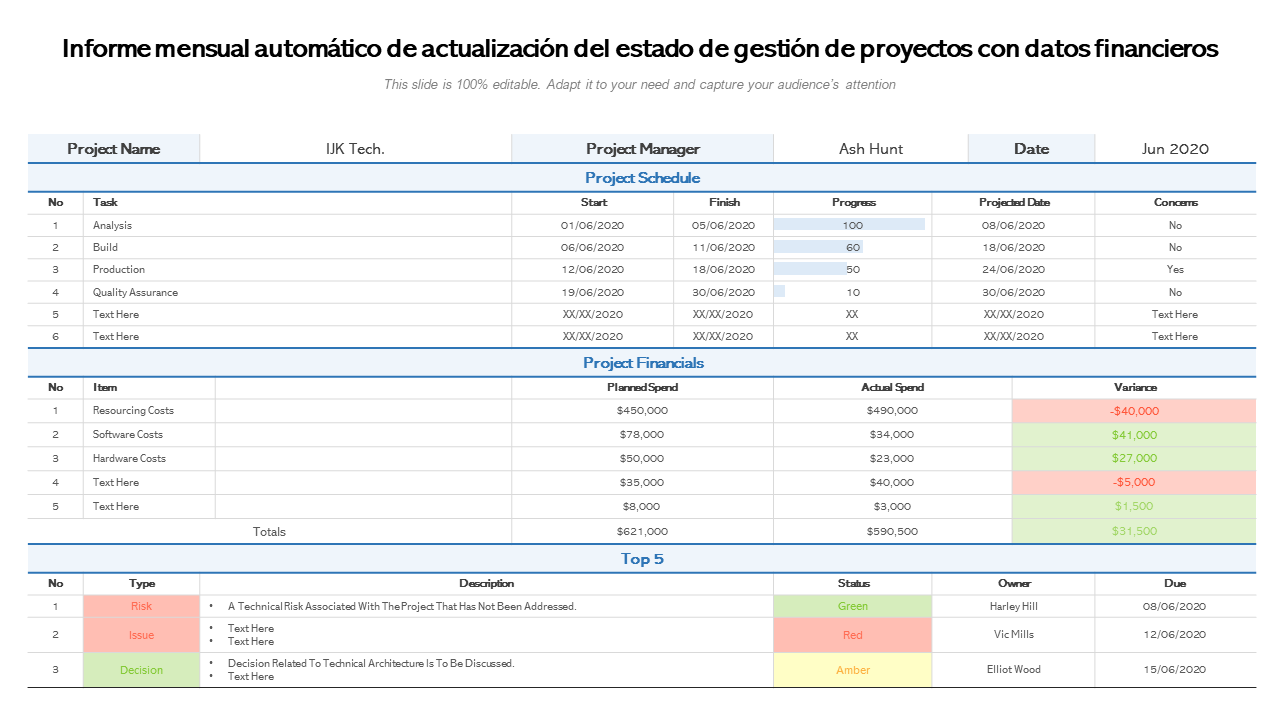Select total planned spend '$621,000'

642,532
